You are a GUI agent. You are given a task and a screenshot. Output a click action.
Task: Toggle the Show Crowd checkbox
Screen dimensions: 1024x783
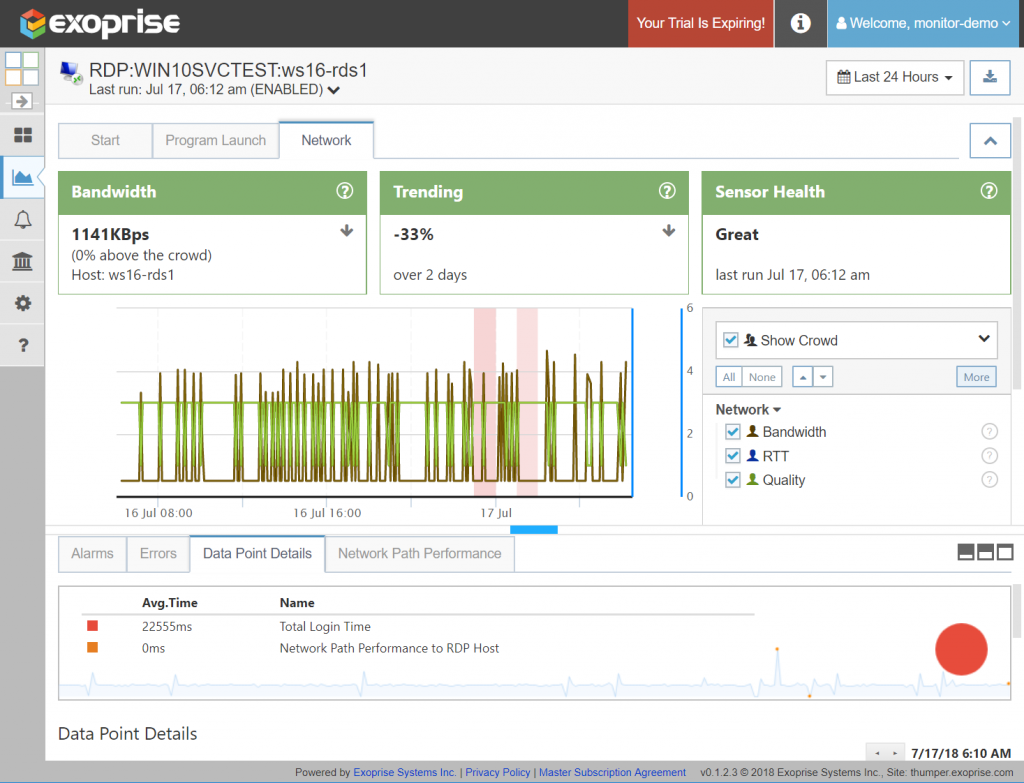731,340
